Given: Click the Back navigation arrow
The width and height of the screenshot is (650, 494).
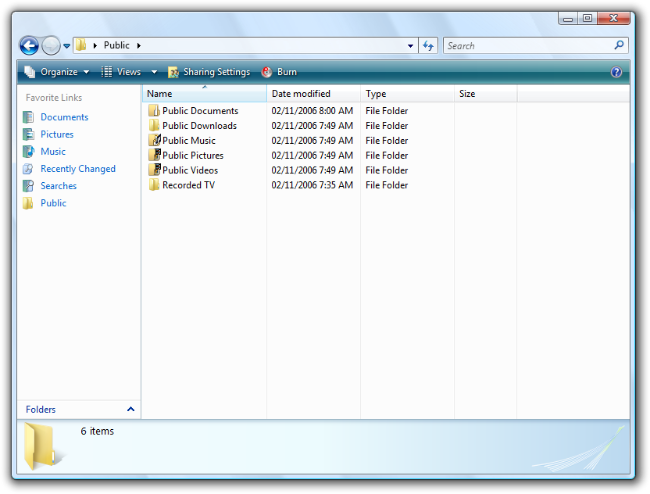Looking at the screenshot, I should (29, 46).
